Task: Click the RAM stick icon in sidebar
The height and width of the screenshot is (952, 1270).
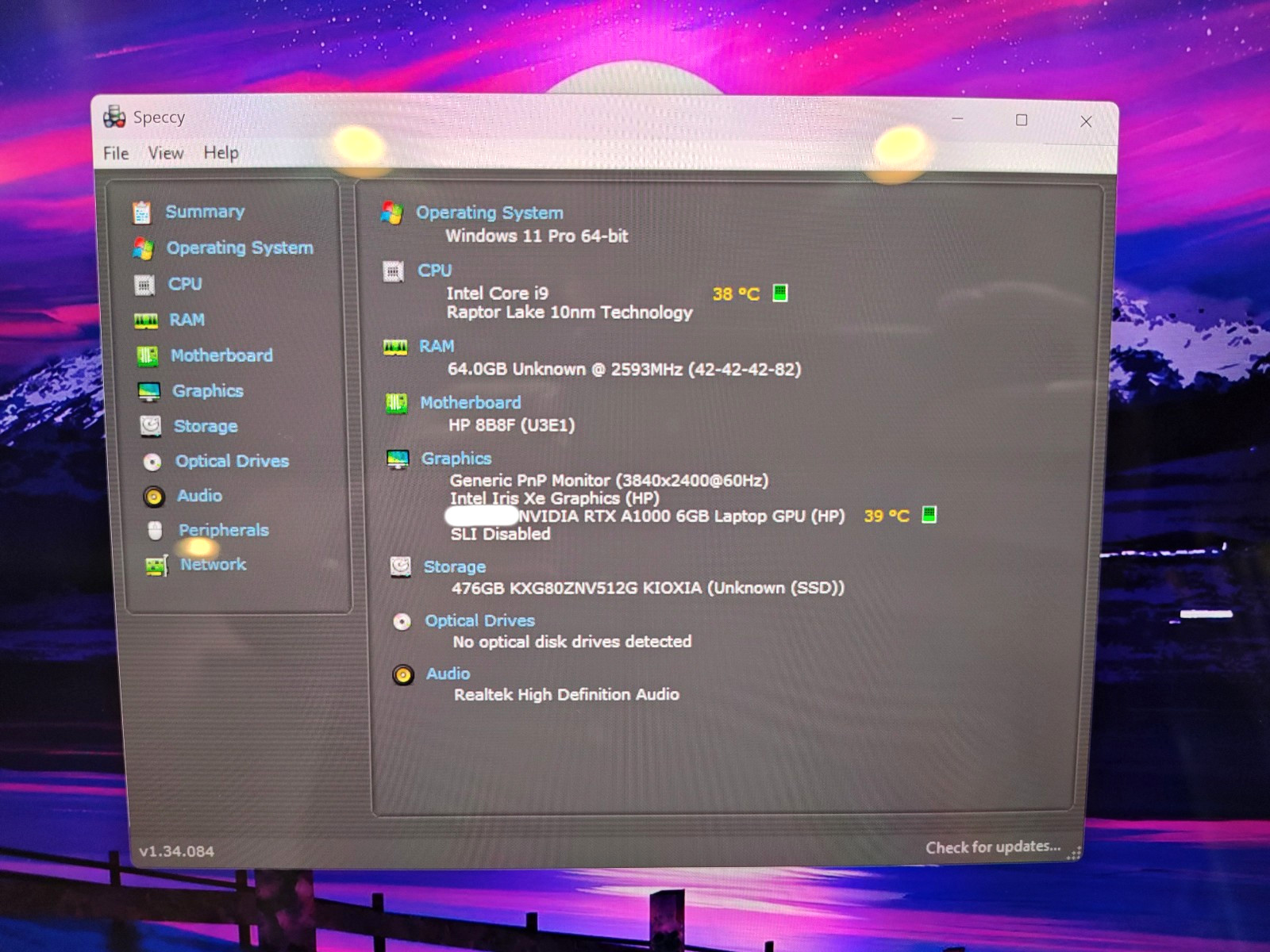Action: [146, 321]
